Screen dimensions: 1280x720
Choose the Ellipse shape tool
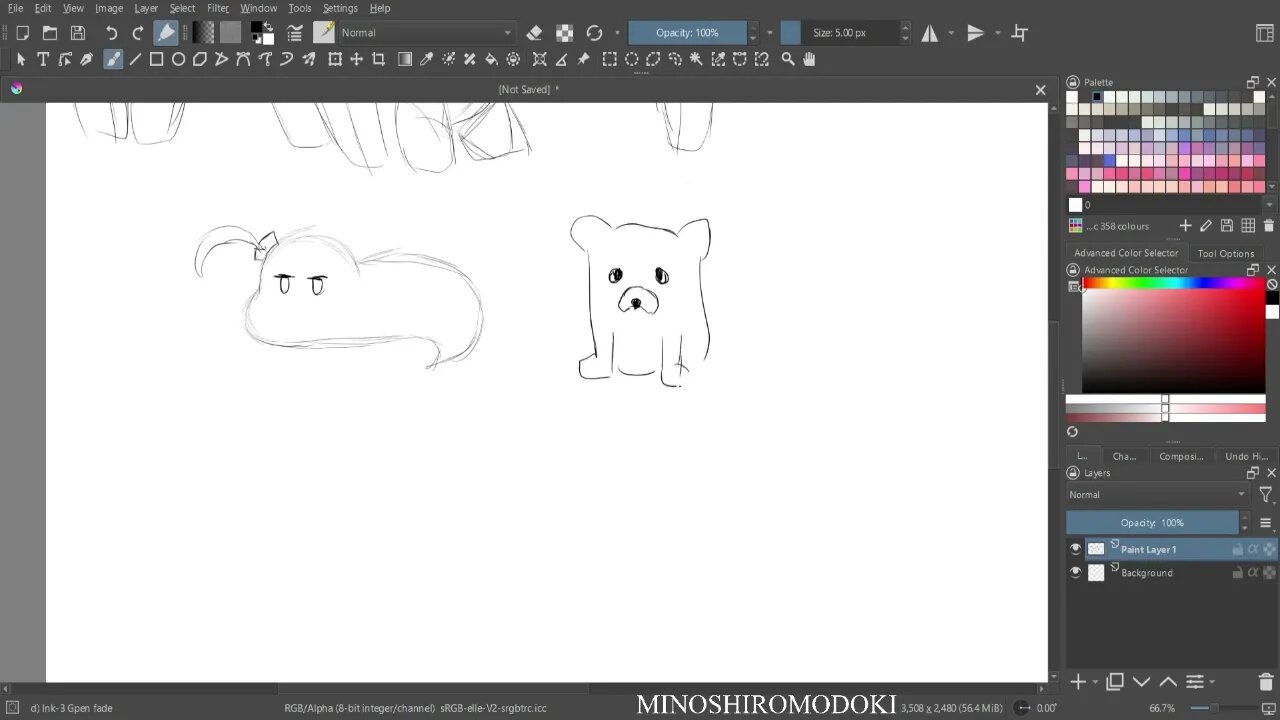coord(178,60)
